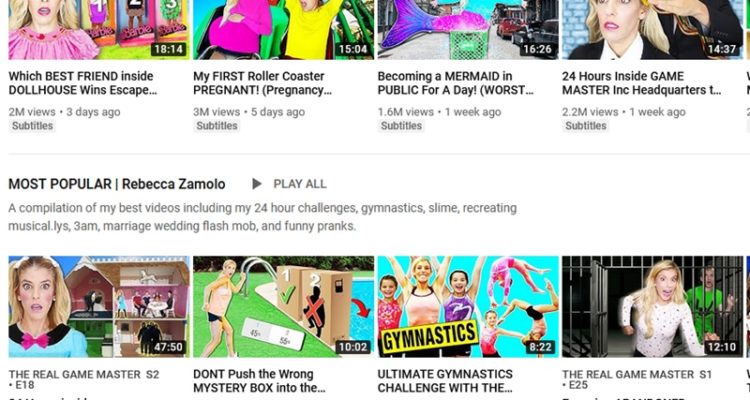Click title 'Which BEST FRIEND inside DOLLHOUSE'
The height and width of the screenshot is (400, 750).
pos(83,83)
